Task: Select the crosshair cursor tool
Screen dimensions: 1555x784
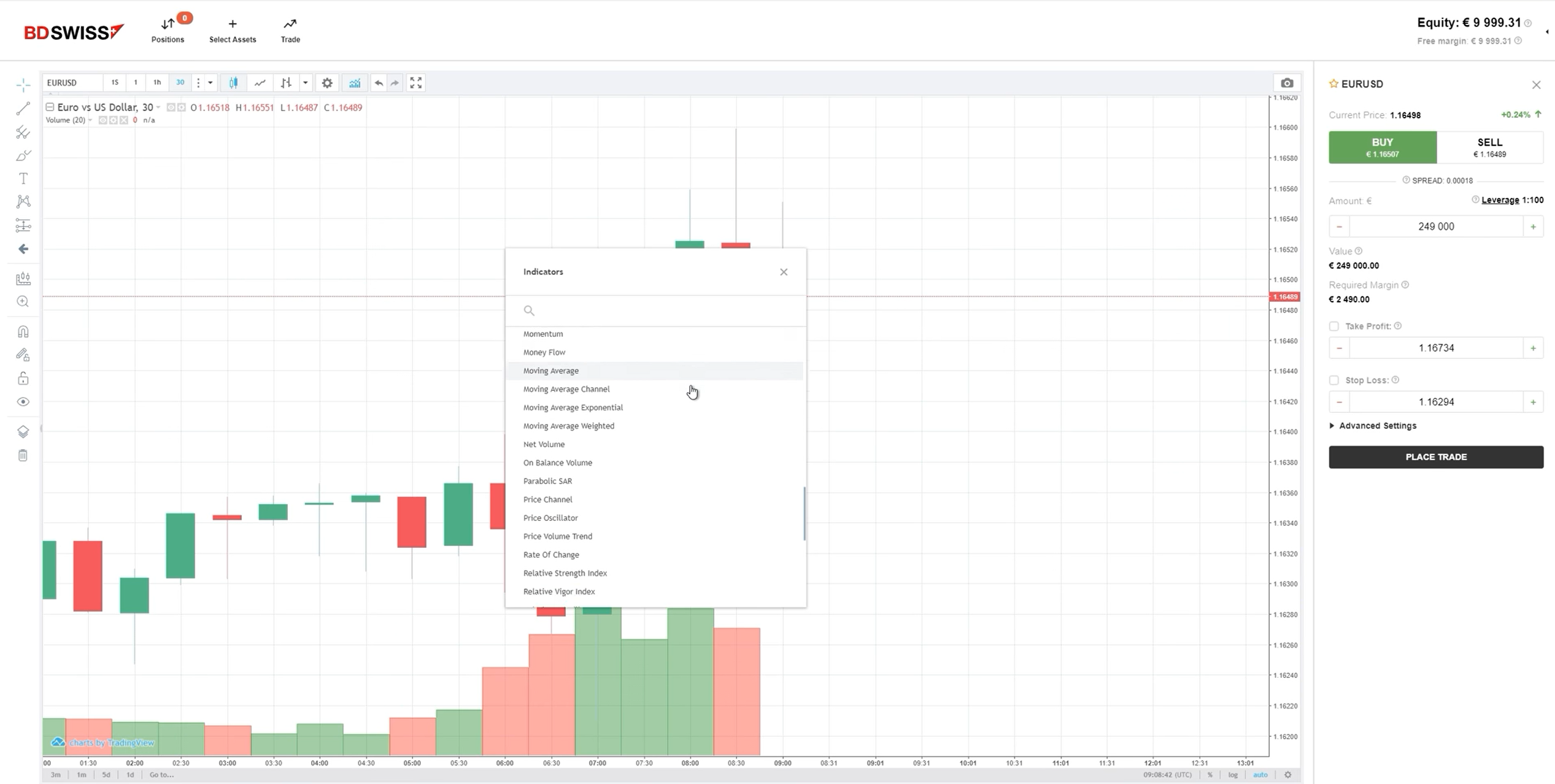Action: click(x=23, y=85)
